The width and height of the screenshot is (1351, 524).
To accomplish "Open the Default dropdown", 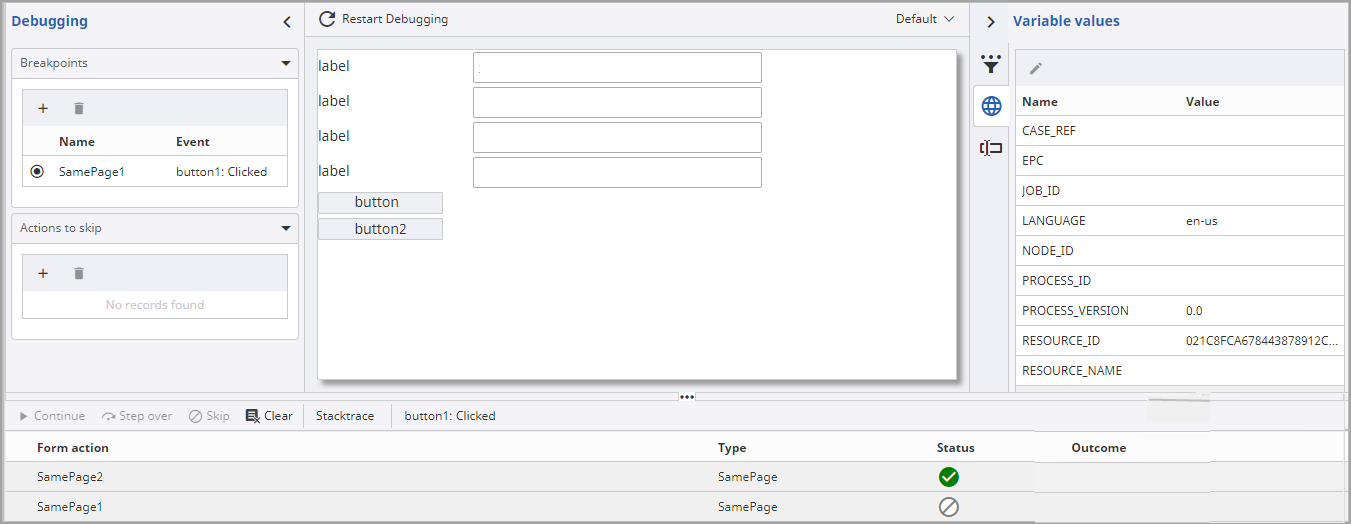I will (925, 19).
